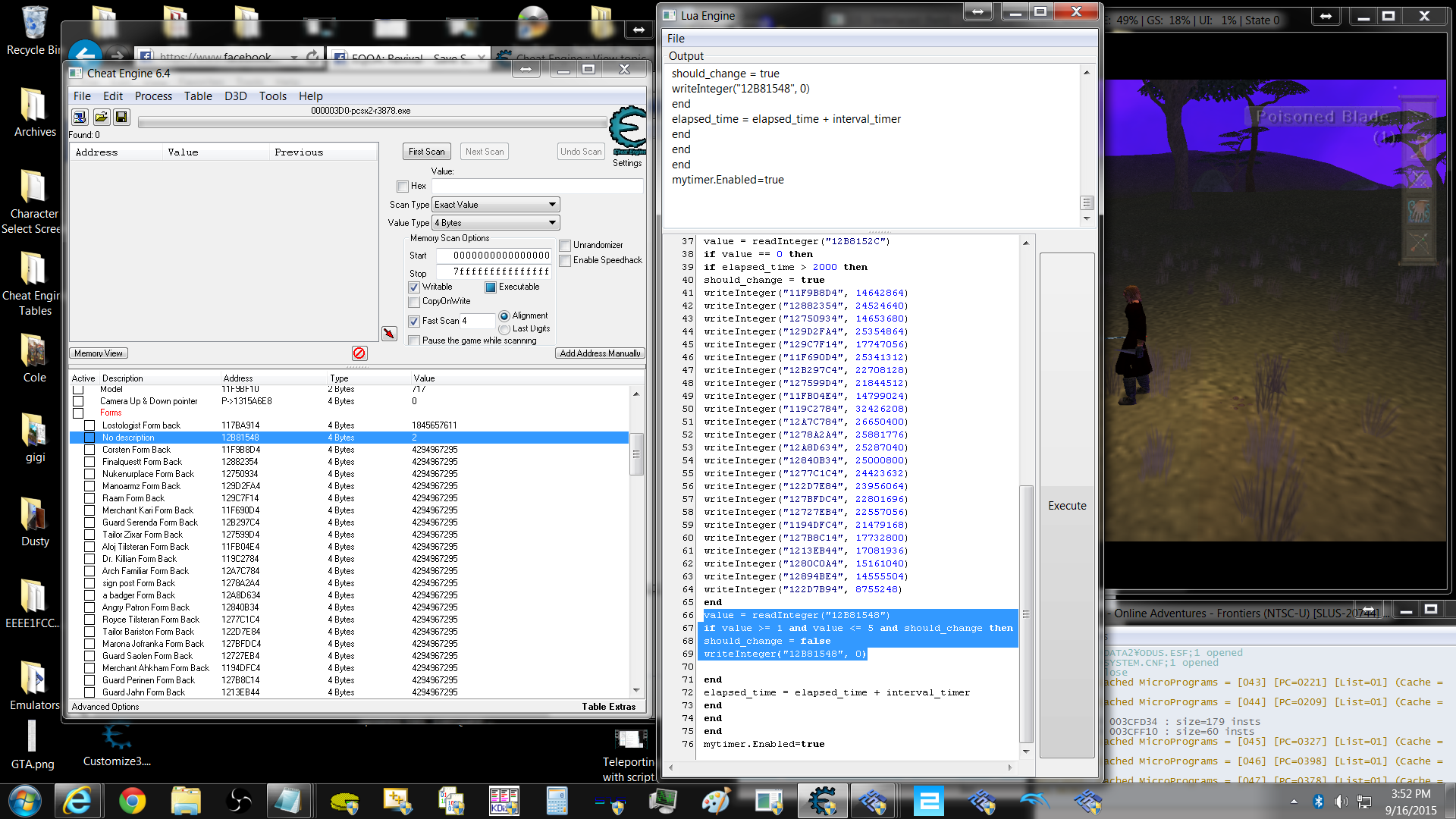Click the scan Value input field
1456x819 pixels.
click(538, 187)
